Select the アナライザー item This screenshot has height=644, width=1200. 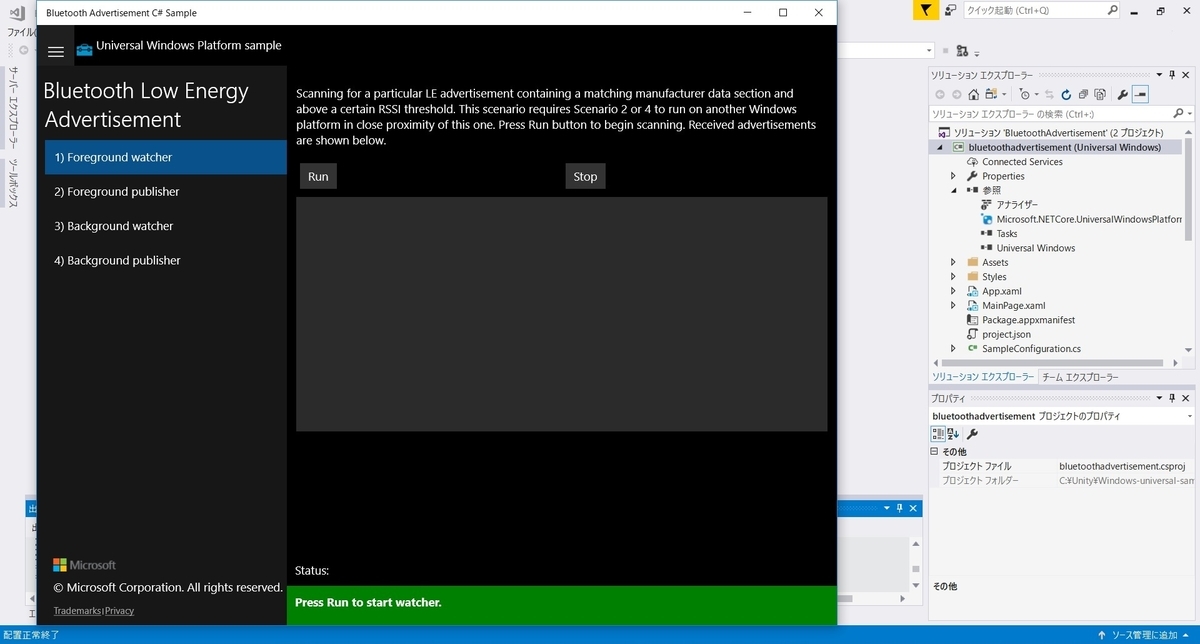1017,204
